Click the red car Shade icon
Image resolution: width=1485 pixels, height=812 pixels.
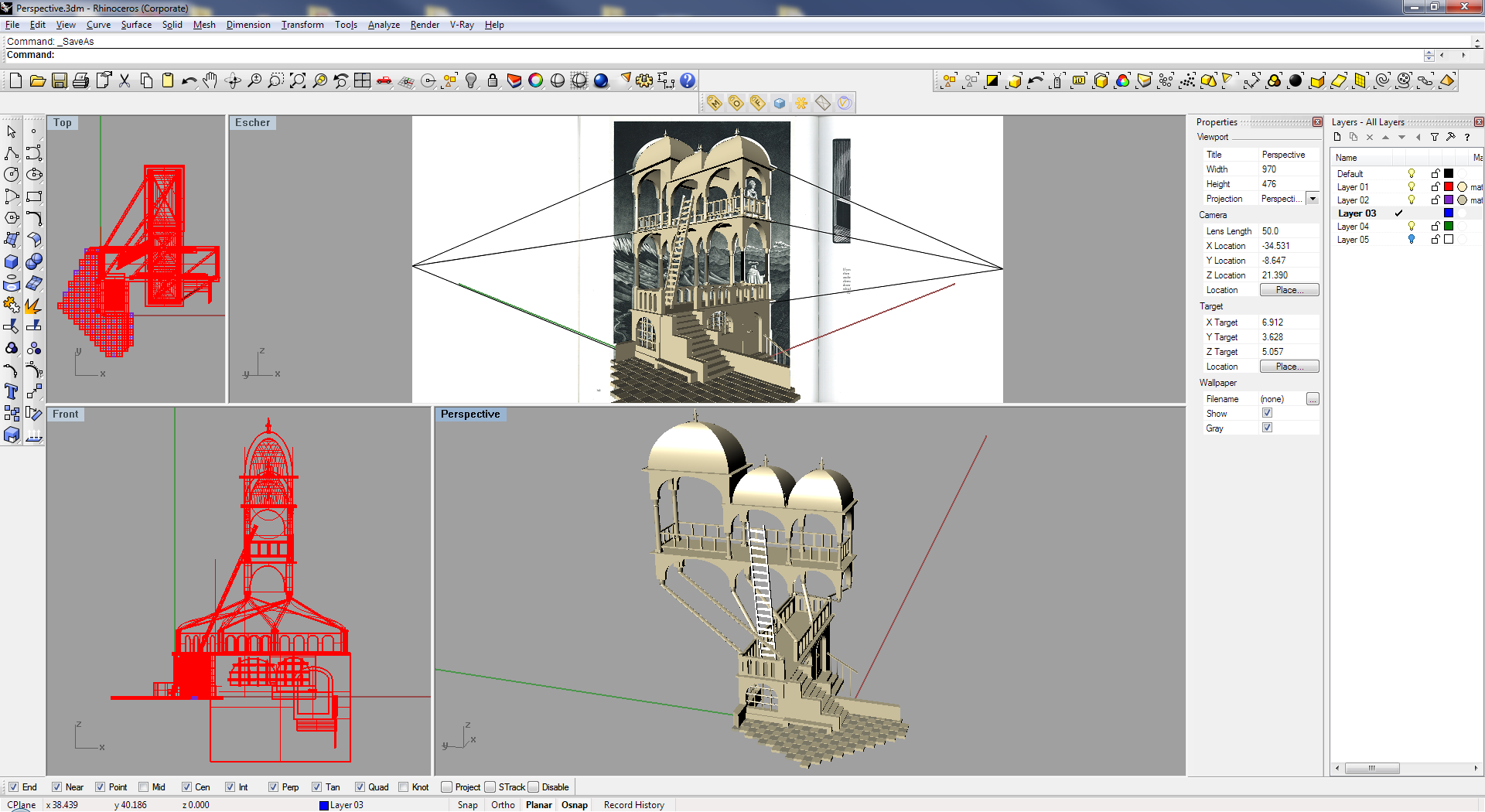pyautogui.click(x=384, y=80)
